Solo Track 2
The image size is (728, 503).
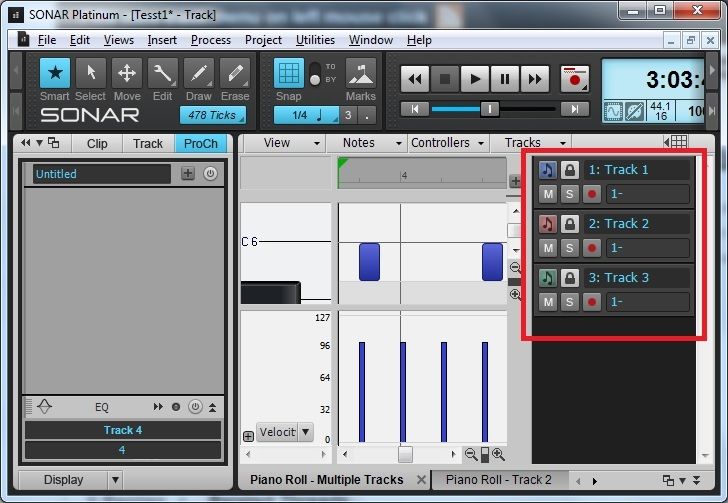tap(569, 248)
